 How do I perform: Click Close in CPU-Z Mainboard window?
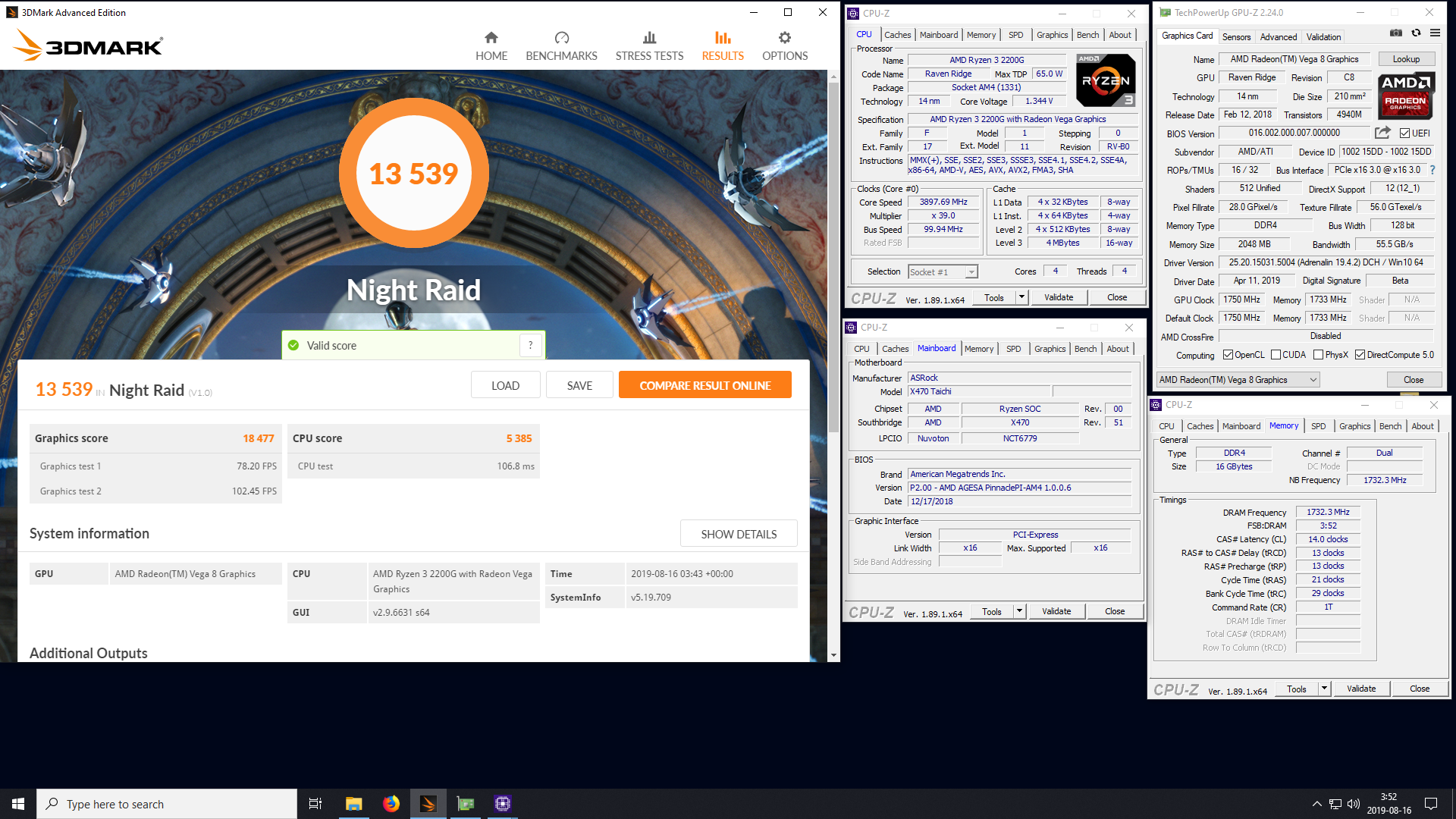[x=1114, y=611]
